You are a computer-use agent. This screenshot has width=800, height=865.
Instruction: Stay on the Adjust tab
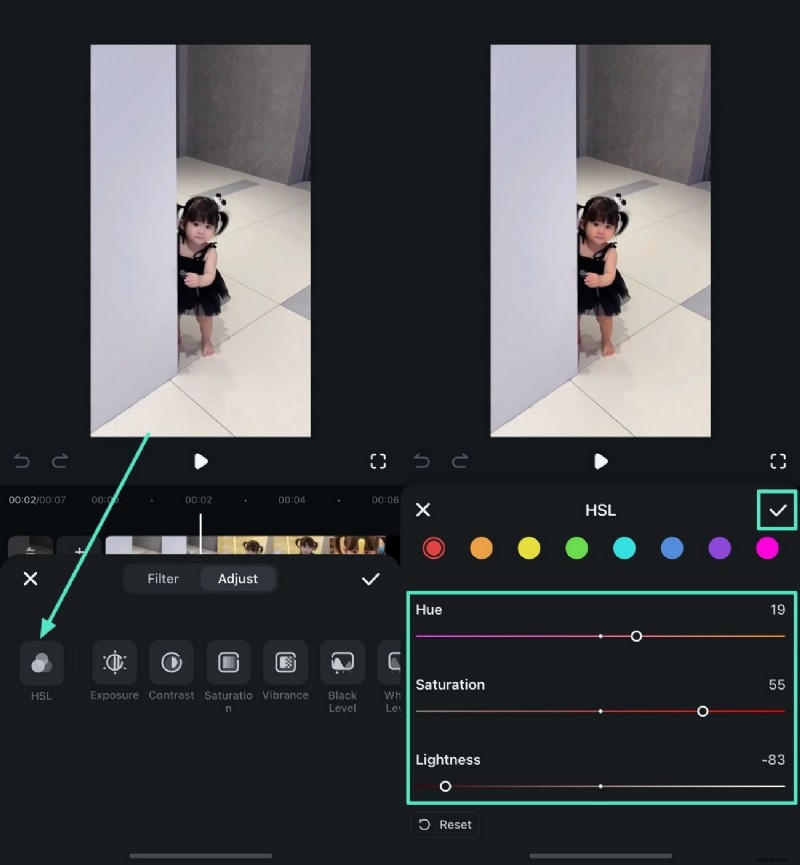click(238, 578)
